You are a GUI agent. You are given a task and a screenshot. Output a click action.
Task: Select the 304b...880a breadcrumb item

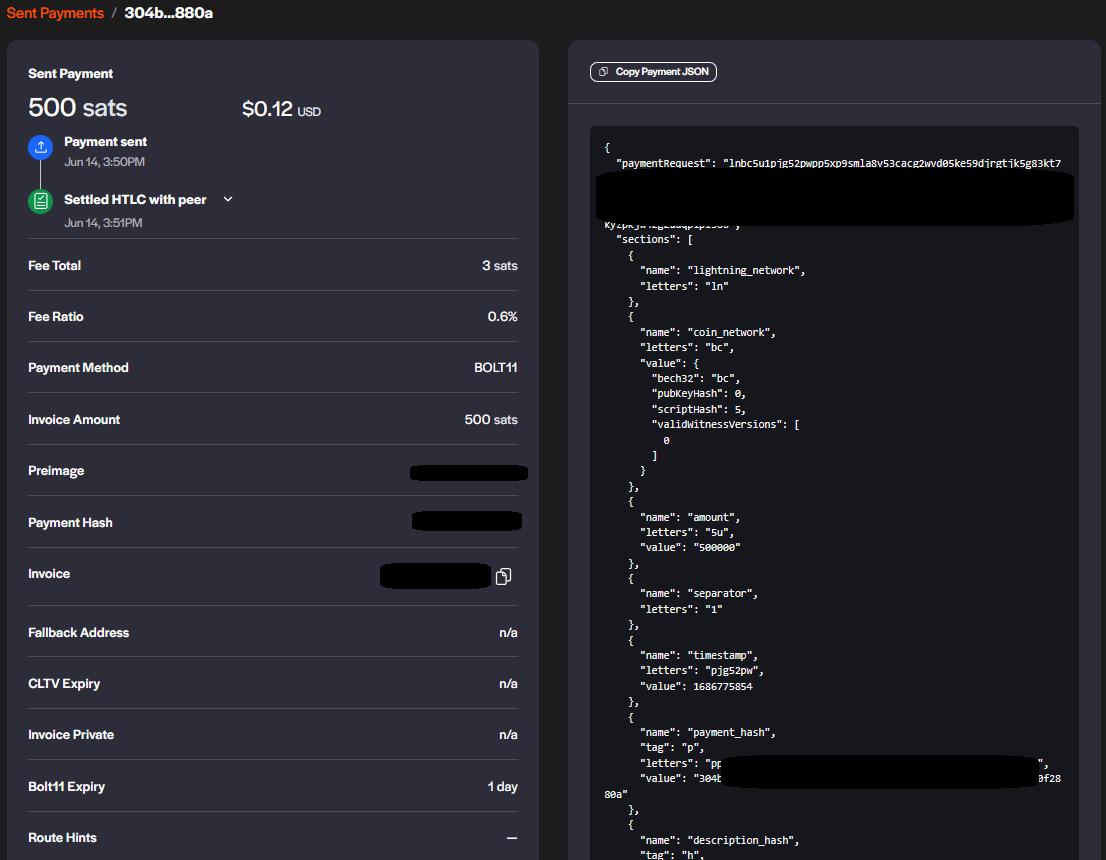pos(168,13)
